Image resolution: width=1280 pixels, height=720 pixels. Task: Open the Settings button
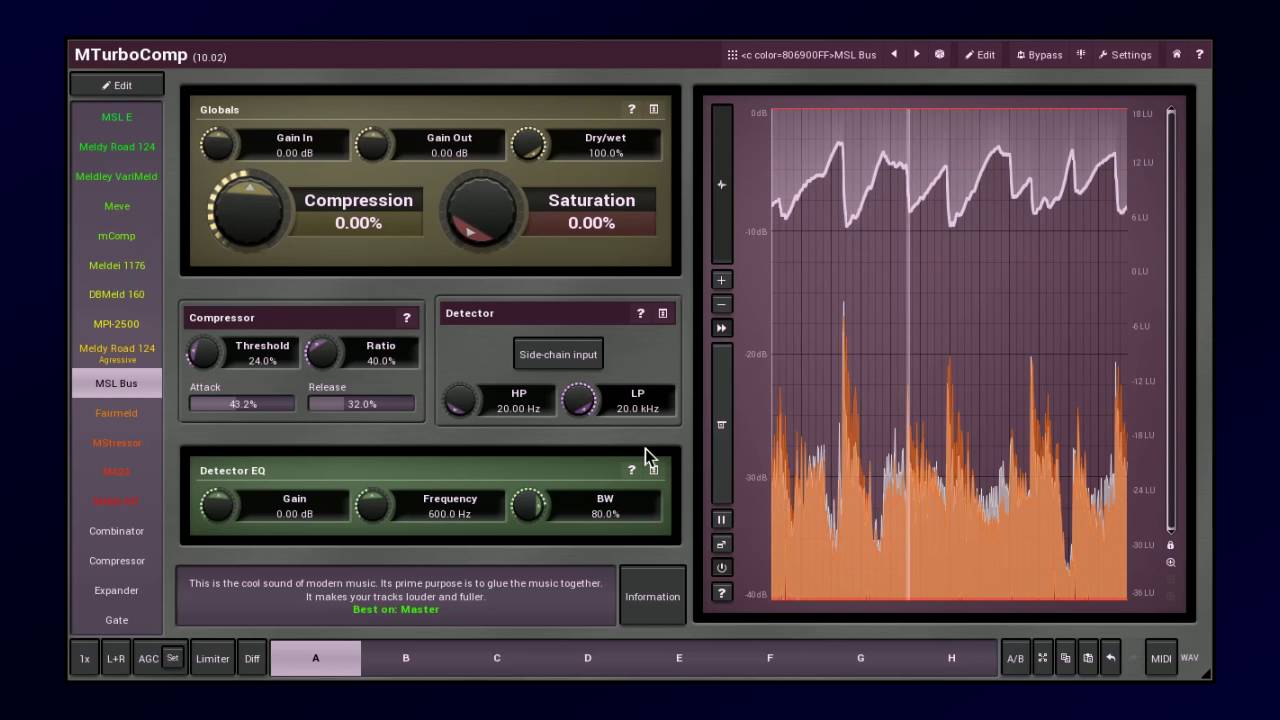(x=1125, y=55)
